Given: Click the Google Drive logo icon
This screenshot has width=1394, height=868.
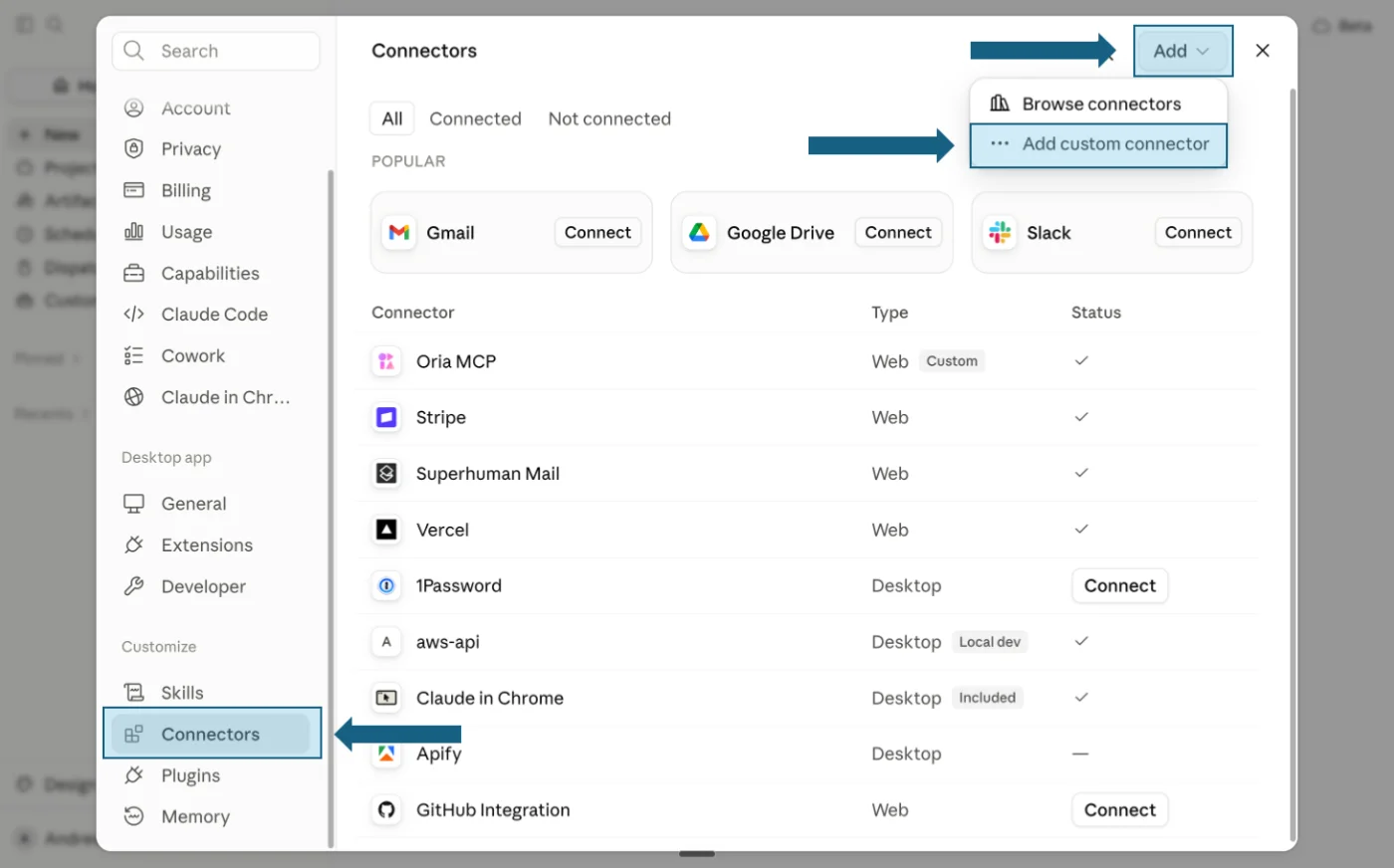Looking at the screenshot, I should (700, 232).
